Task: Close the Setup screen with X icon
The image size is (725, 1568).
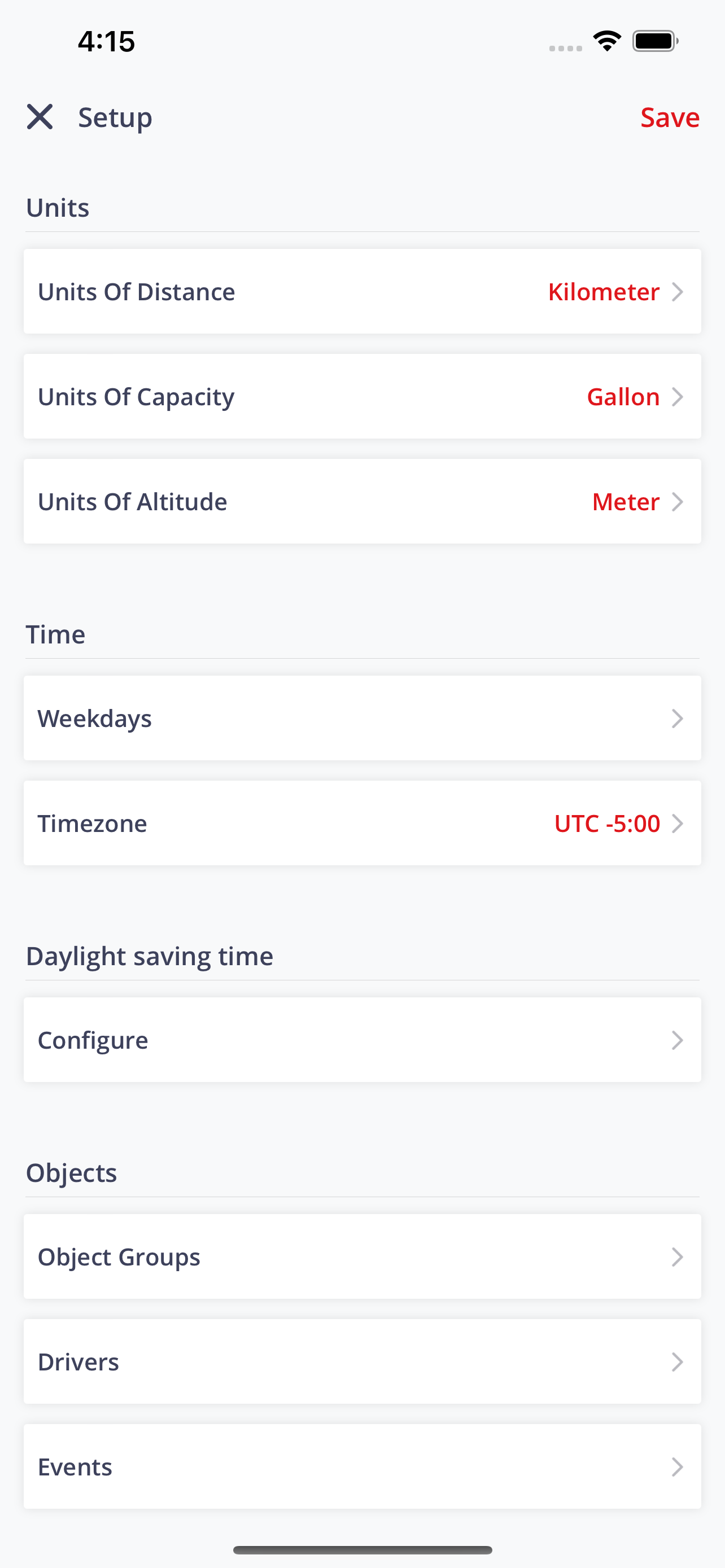Action: point(40,117)
